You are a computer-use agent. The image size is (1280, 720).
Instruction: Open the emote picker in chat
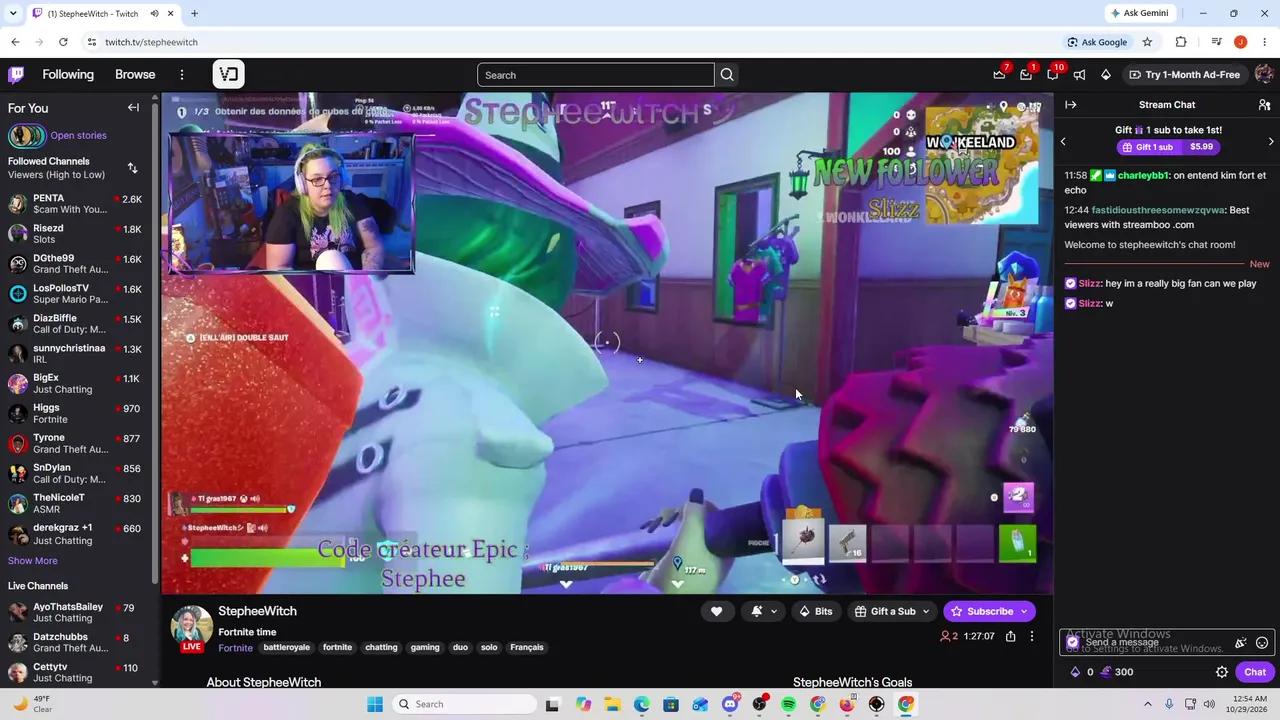pyautogui.click(x=1262, y=643)
